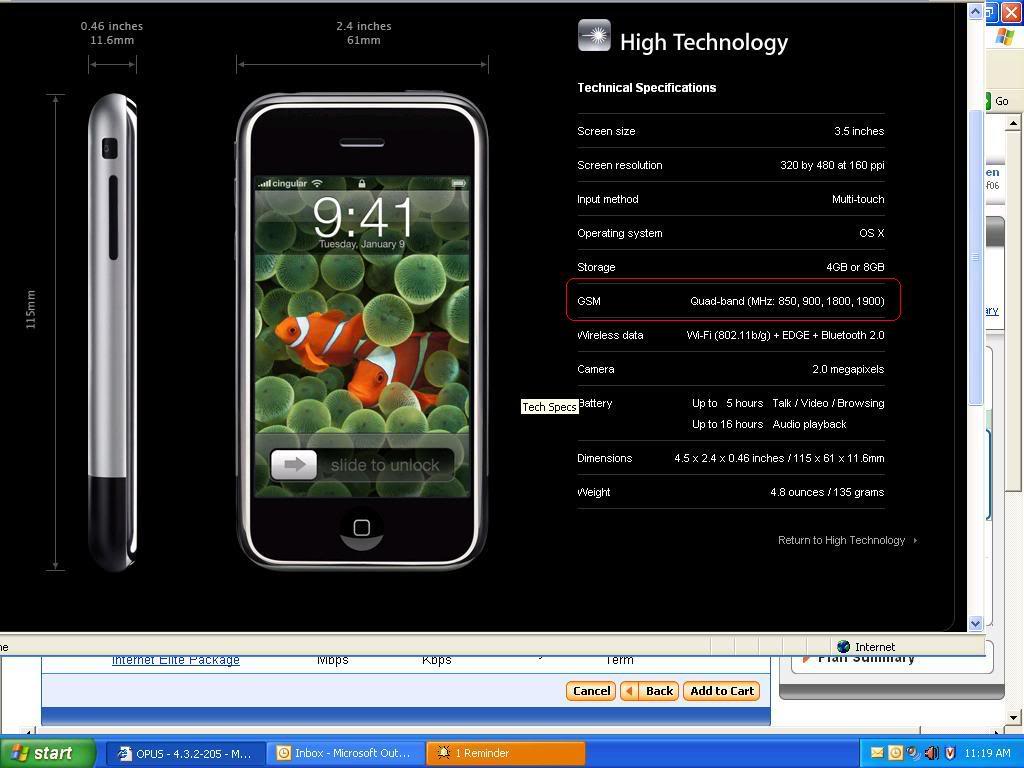Click Cancel button in OPUS window
1024x768 pixels.
click(591, 691)
